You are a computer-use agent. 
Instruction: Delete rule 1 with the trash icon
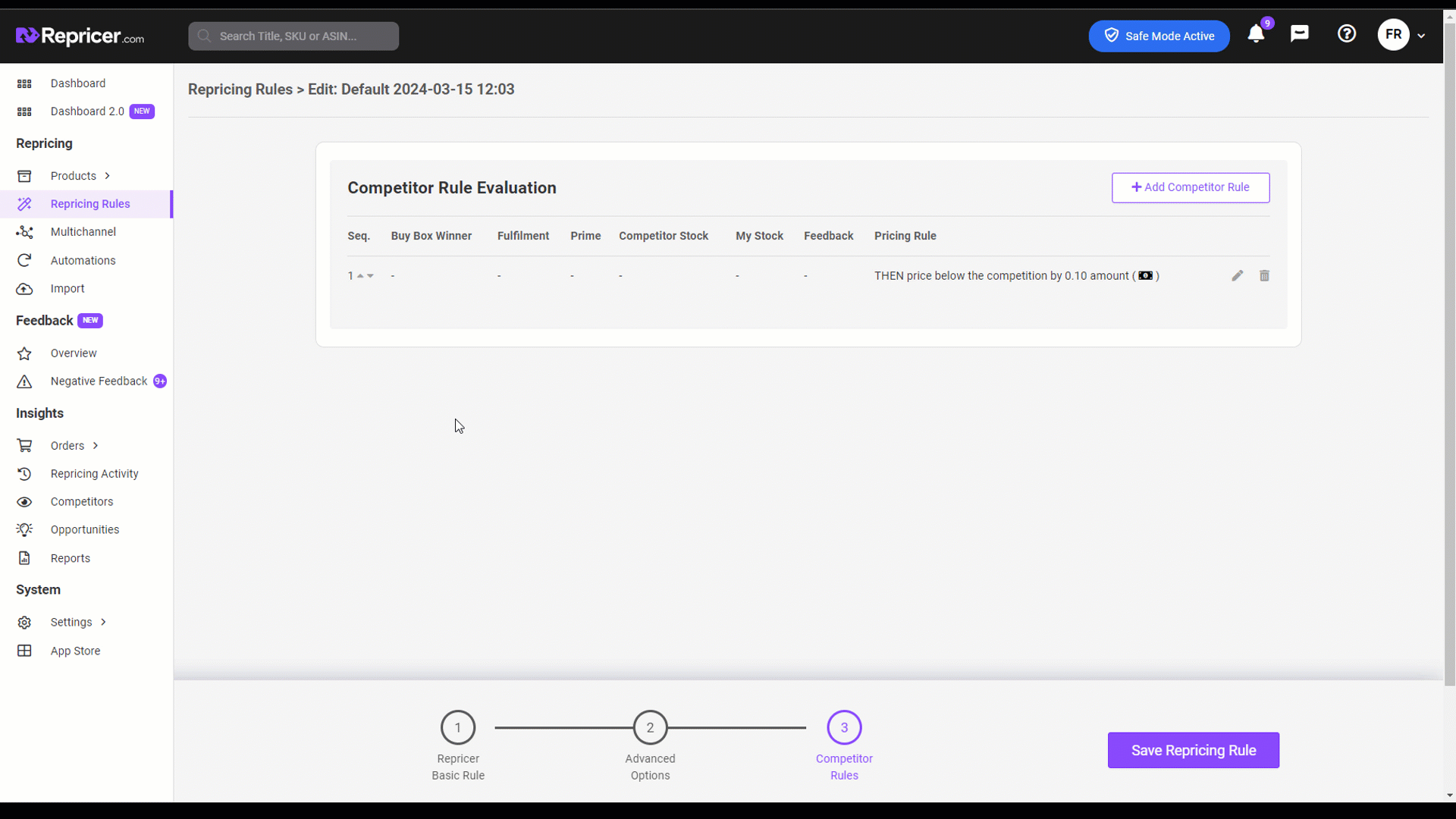(1264, 276)
